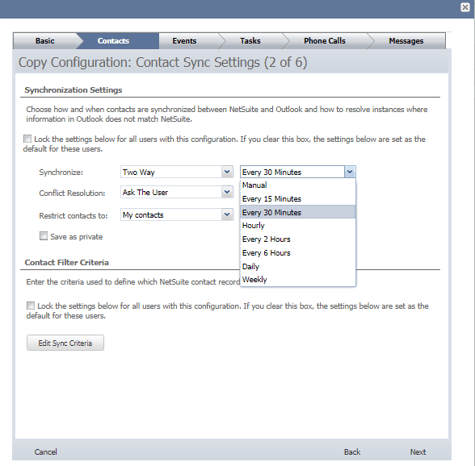Screen dimensions: 475x466
Task: Select Every 2 Hours option
Action: [298, 239]
